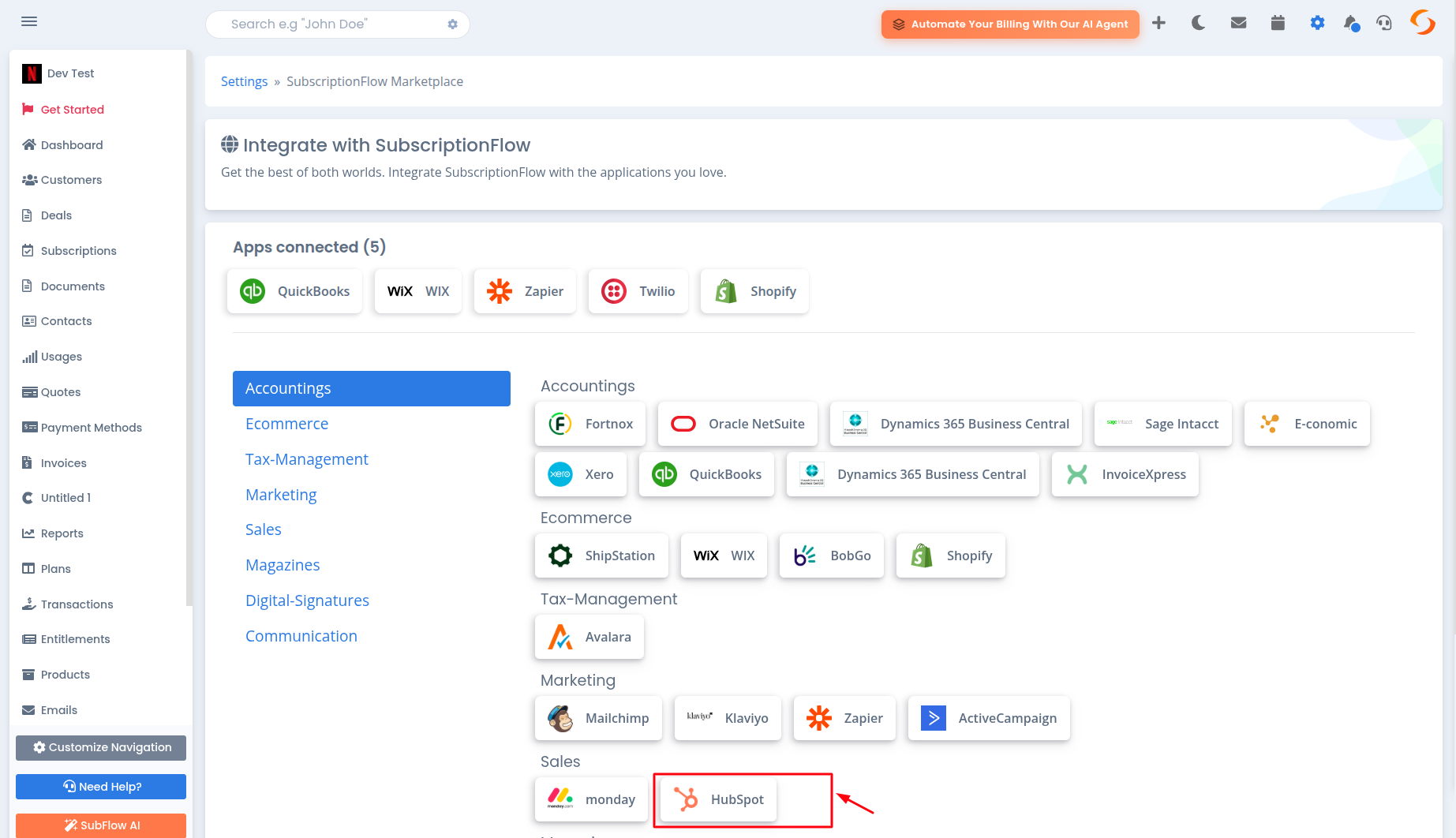Click the Dev Test company logo
Viewport: 1456px width, 838px height.
(x=32, y=73)
